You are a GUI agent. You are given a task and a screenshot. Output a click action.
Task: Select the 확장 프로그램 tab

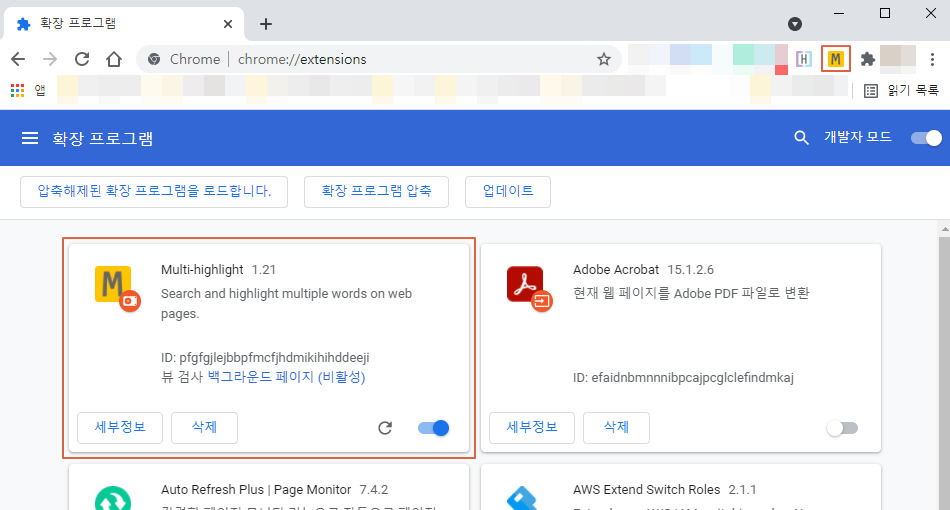click(124, 24)
